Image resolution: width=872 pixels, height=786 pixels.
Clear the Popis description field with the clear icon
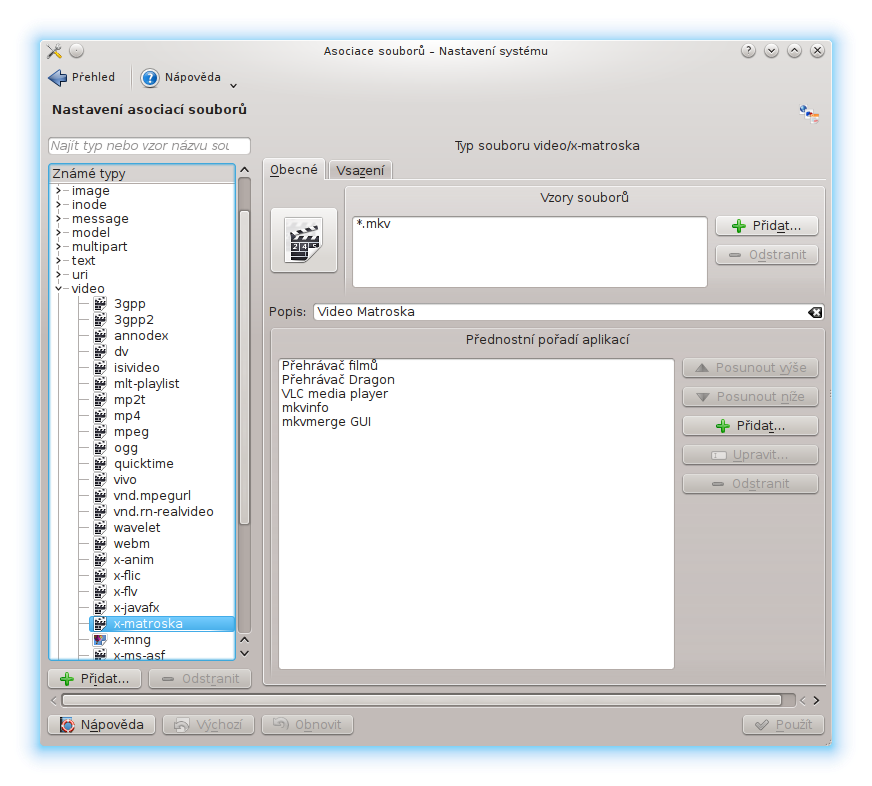point(815,312)
